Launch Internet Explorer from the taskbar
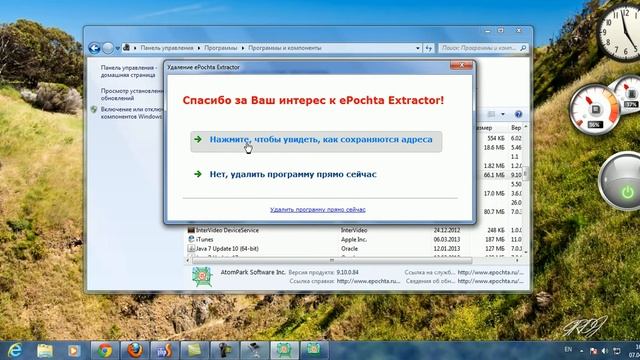This screenshot has height=360, width=640. coord(15,350)
